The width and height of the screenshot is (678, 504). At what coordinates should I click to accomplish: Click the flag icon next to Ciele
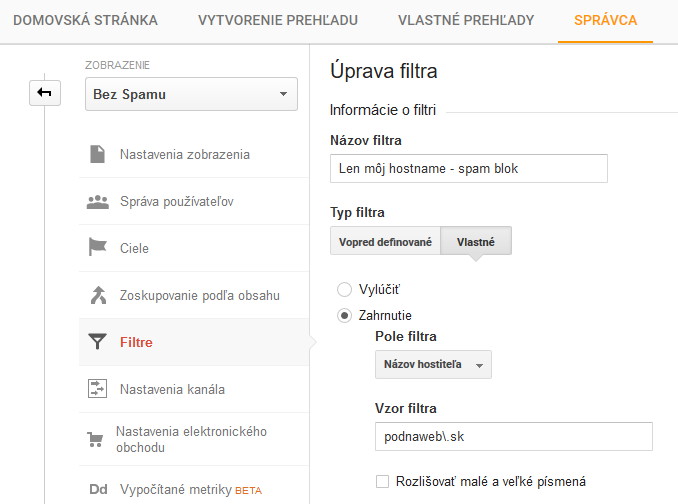[97, 248]
